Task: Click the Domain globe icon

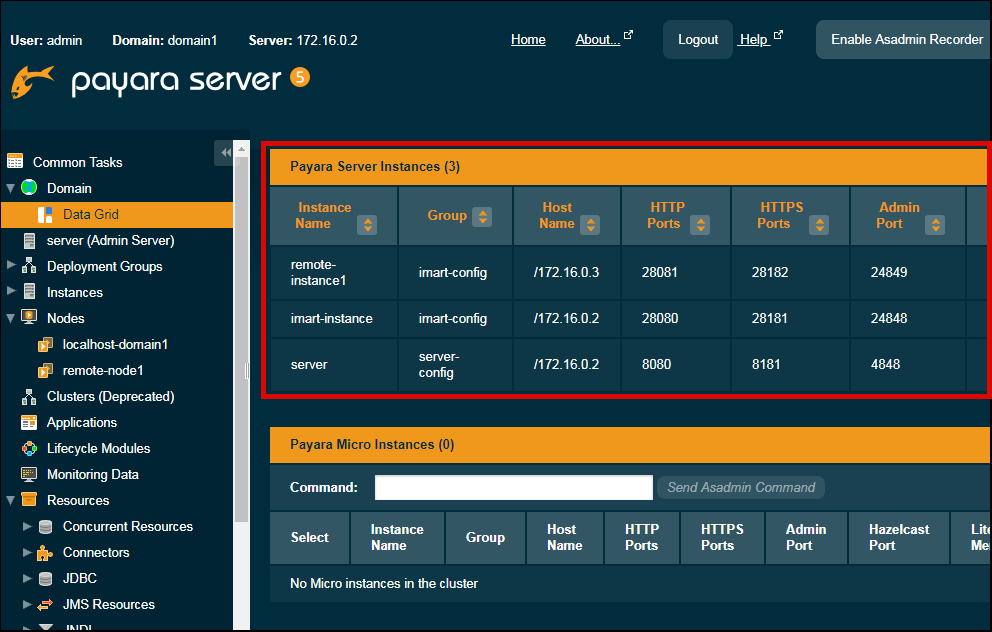Action: (29, 188)
